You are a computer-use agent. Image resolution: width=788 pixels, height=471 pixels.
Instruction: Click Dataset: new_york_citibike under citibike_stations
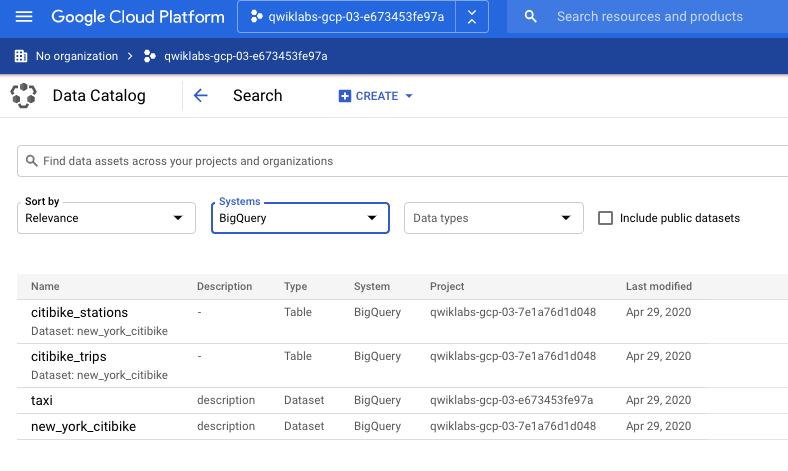pyautogui.click(x=100, y=331)
